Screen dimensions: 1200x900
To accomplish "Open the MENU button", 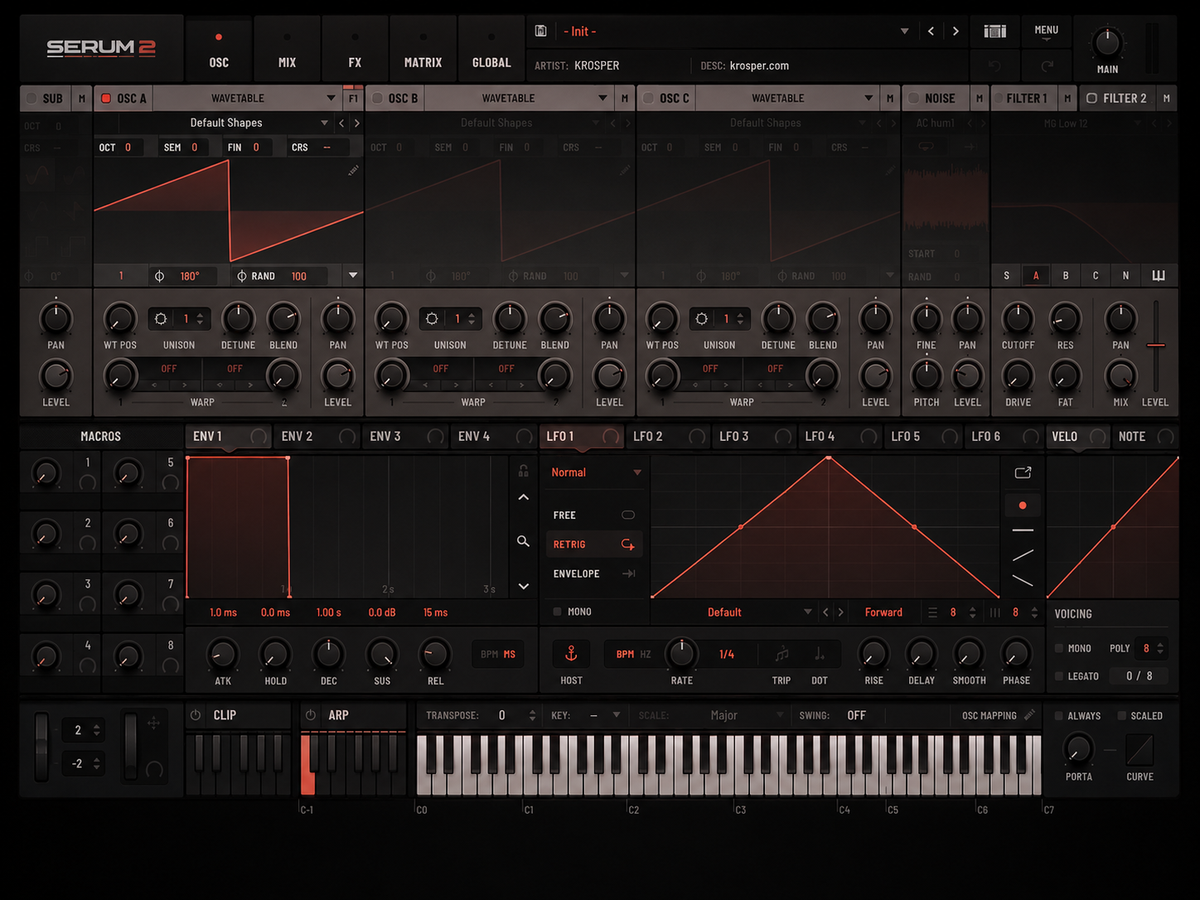I will coord(1046,31).
